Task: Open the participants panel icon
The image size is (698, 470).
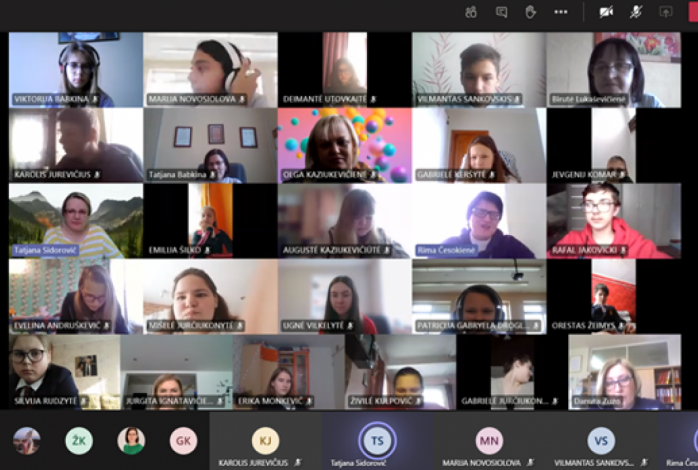Action: pos(472,12)
